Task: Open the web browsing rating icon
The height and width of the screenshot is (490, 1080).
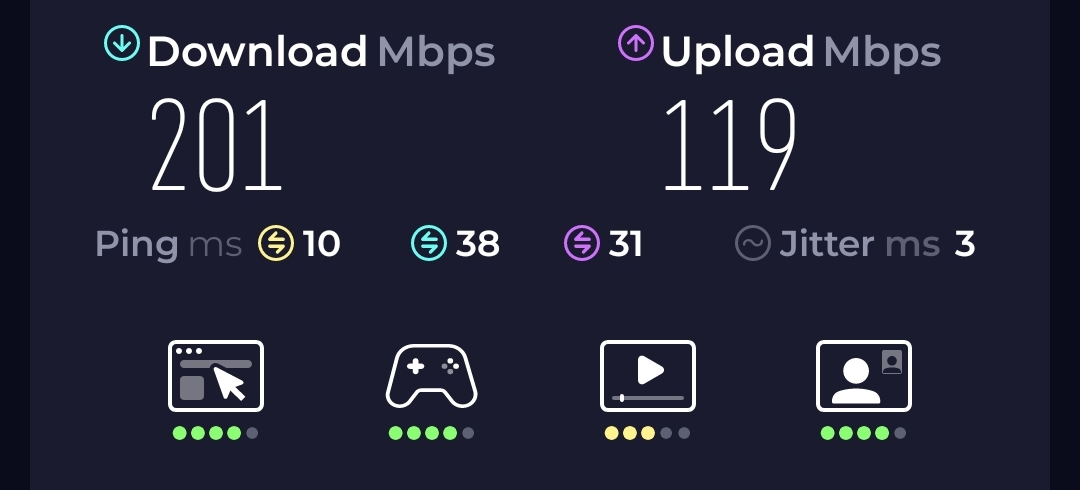Action: 216,376
